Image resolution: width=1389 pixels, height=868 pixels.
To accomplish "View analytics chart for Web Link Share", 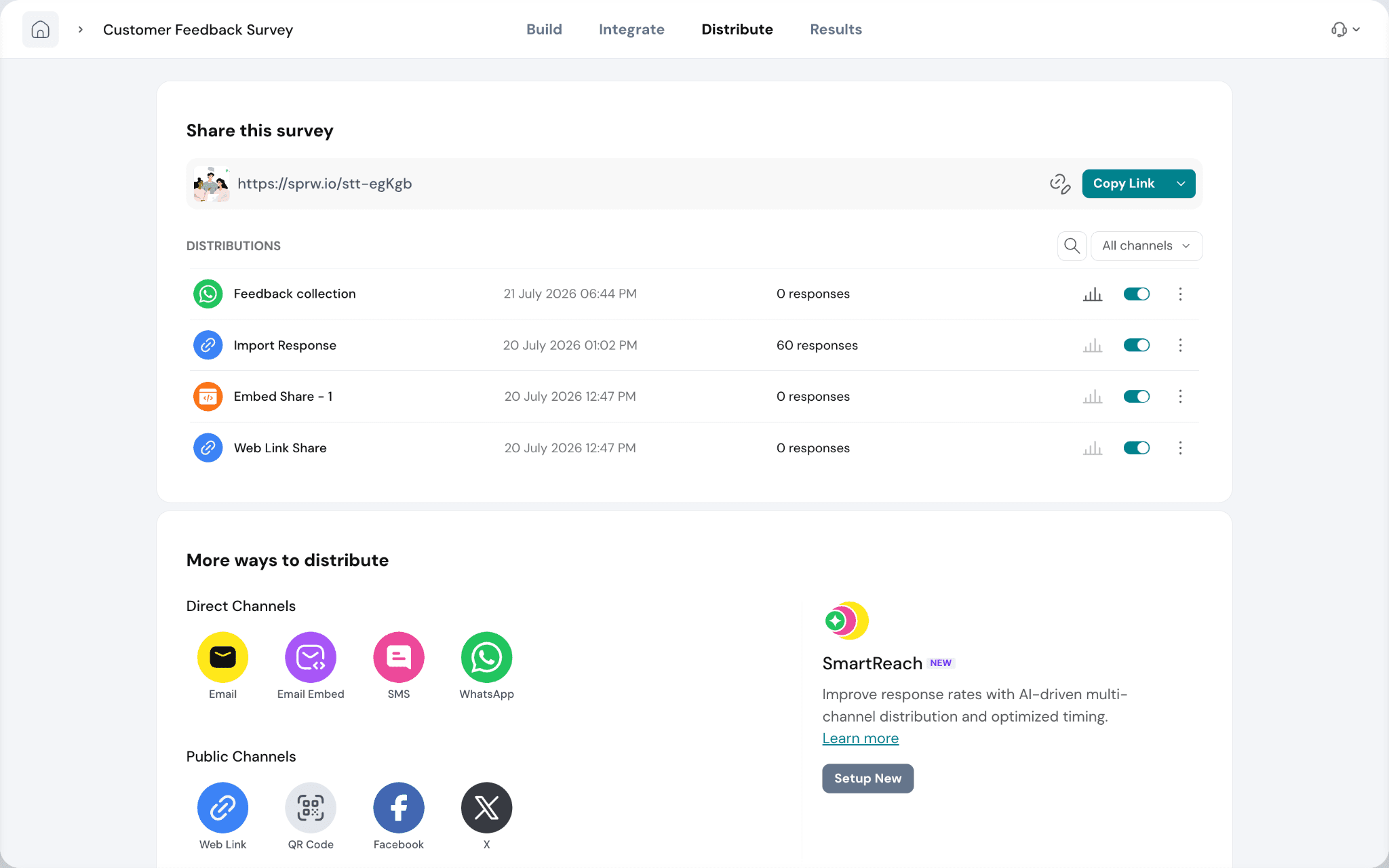I will pos(1092,448).
